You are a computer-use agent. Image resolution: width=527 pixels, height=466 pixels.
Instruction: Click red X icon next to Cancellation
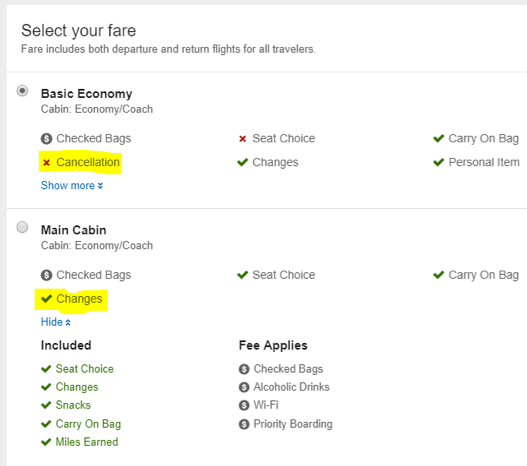click(46, 163)
